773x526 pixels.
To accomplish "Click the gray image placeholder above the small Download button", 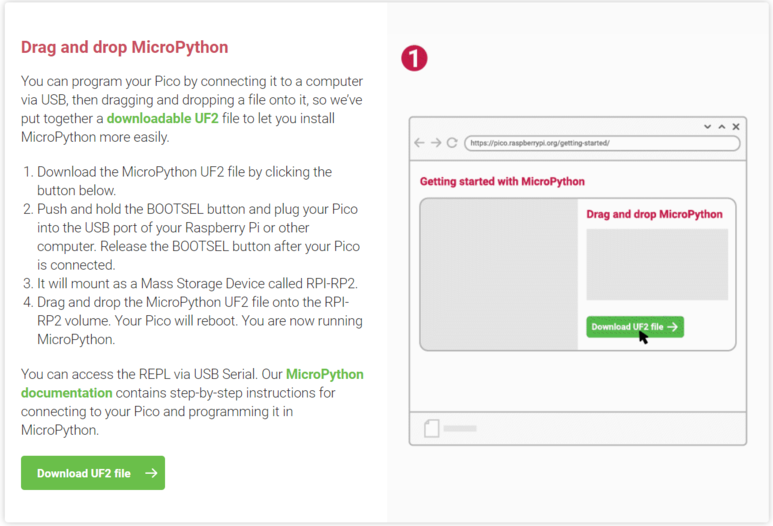I will [657, 264].
